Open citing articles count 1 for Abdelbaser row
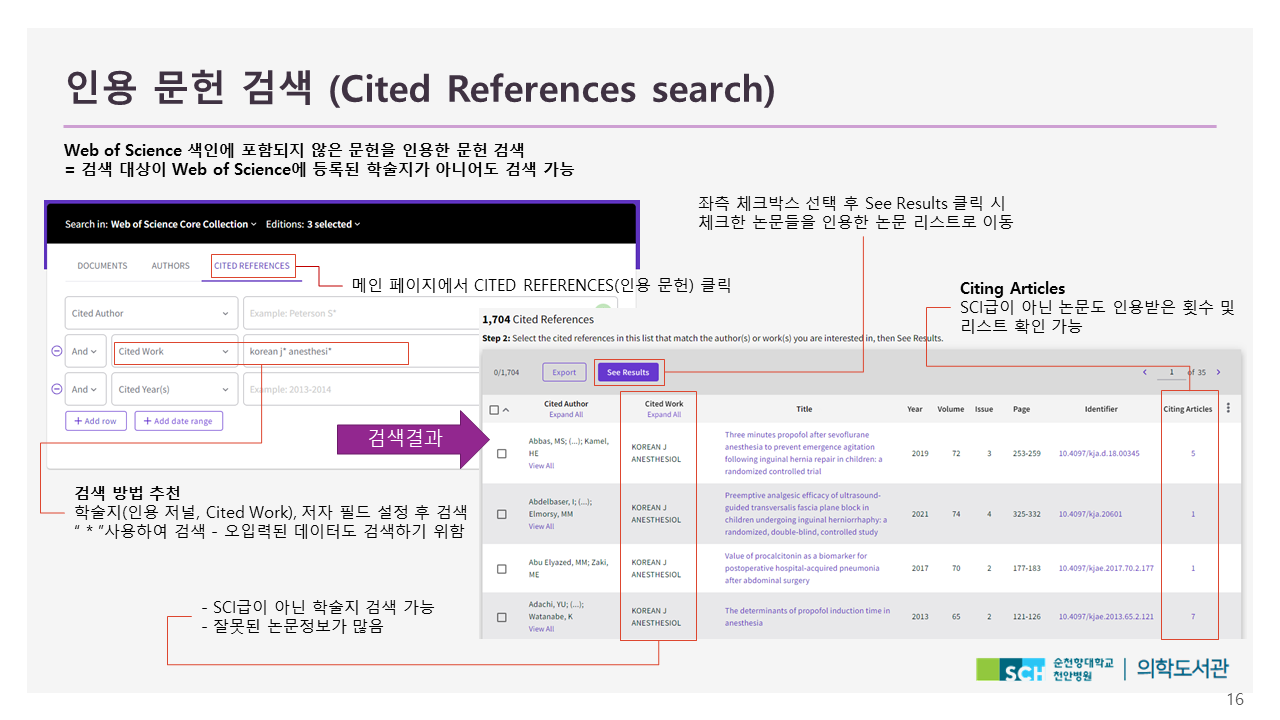Screen dimensions: 1280x720 click(1193, 514)
